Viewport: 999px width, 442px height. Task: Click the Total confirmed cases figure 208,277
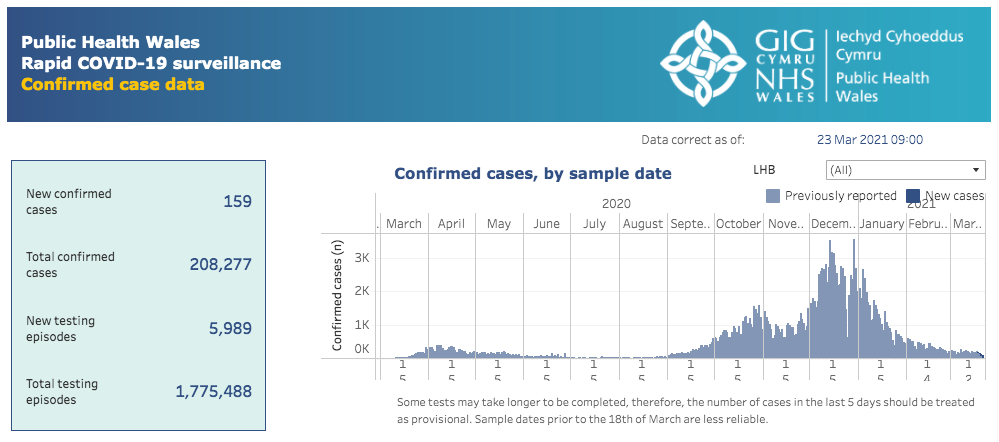[220, 264]
